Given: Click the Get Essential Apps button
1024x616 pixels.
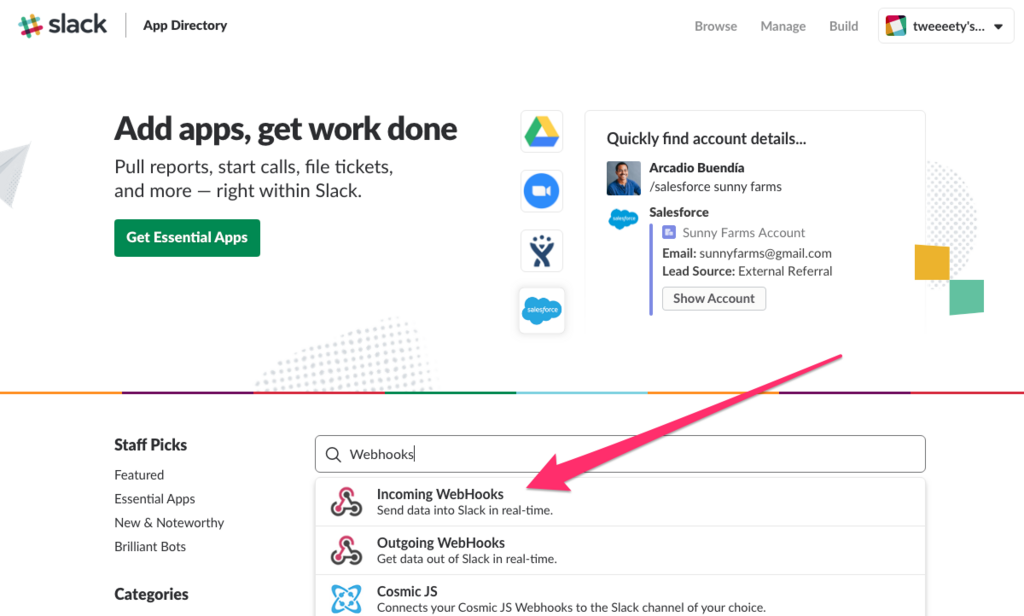Looking at the screenshot, I should [187, 238].
